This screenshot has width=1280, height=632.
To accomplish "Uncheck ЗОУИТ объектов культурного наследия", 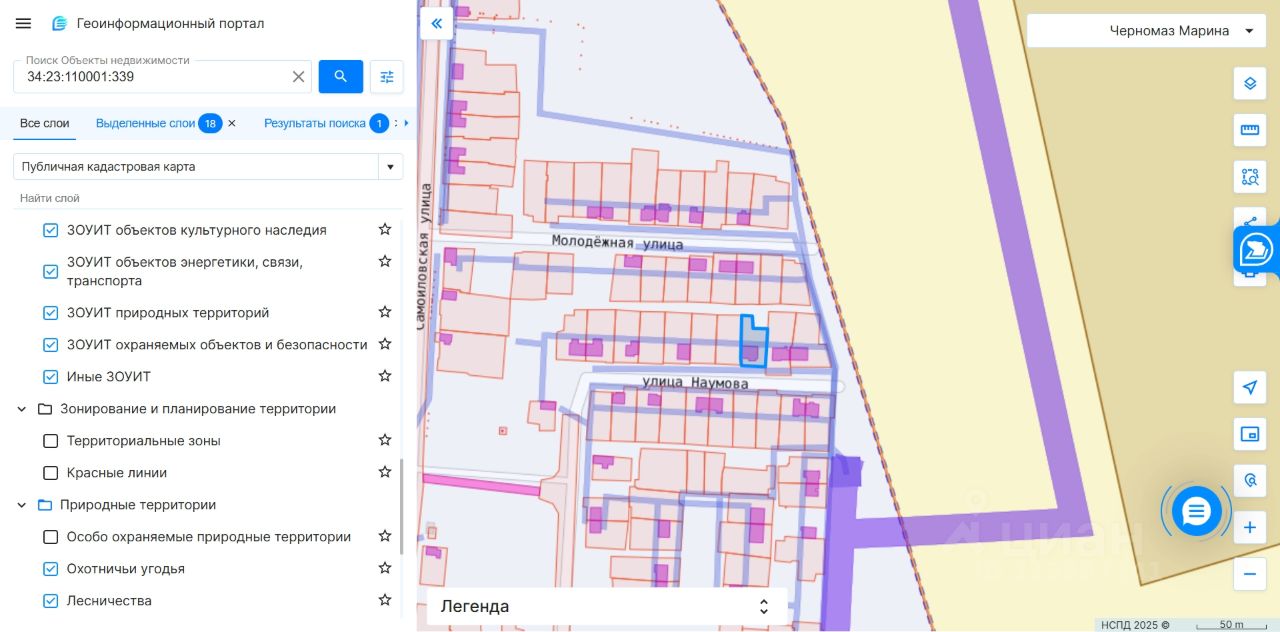I will click(x=51, y=231).
